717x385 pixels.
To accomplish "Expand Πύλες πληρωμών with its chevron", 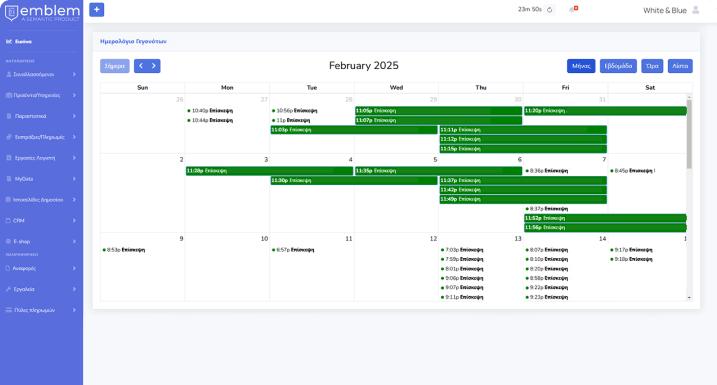I will point(74,310).
